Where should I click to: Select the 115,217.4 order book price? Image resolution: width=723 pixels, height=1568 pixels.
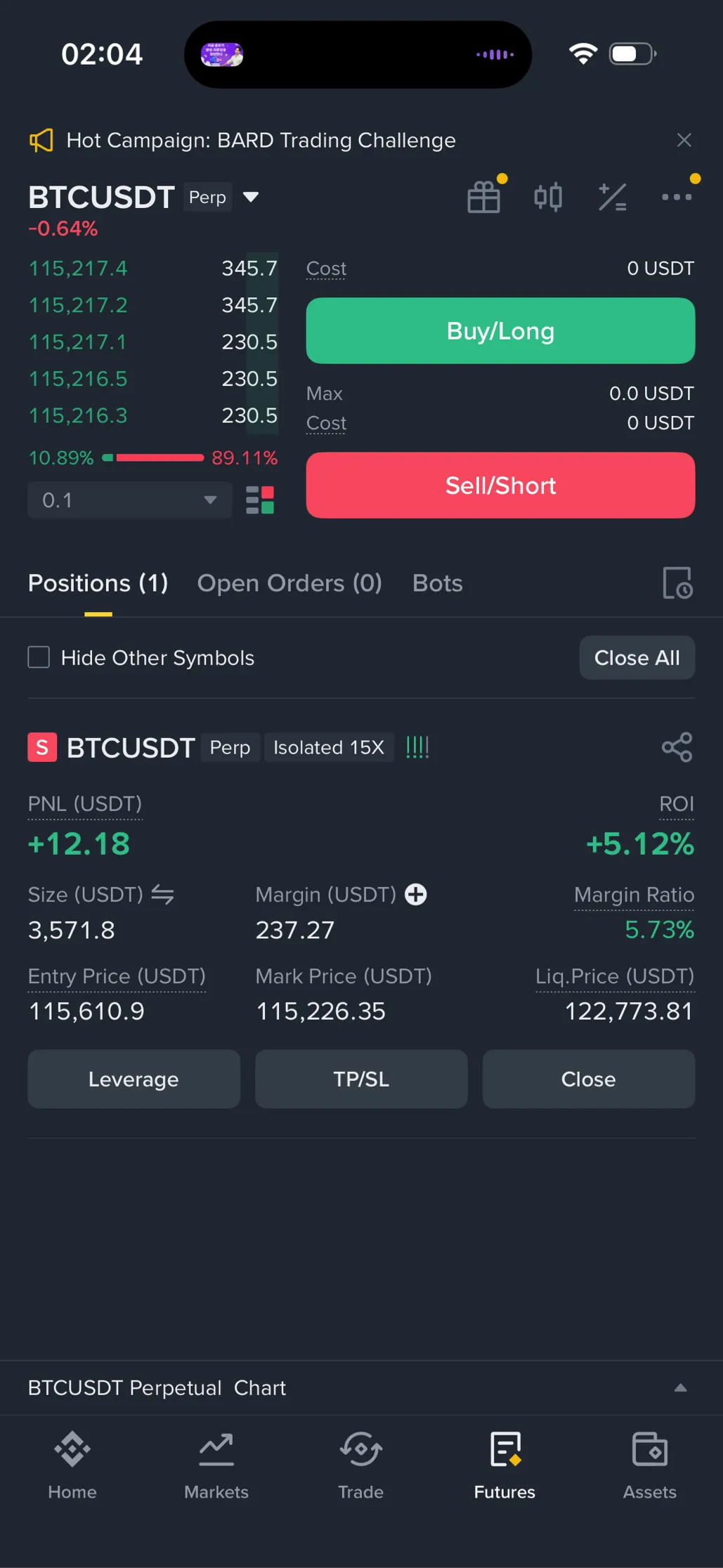click(78, 268)
